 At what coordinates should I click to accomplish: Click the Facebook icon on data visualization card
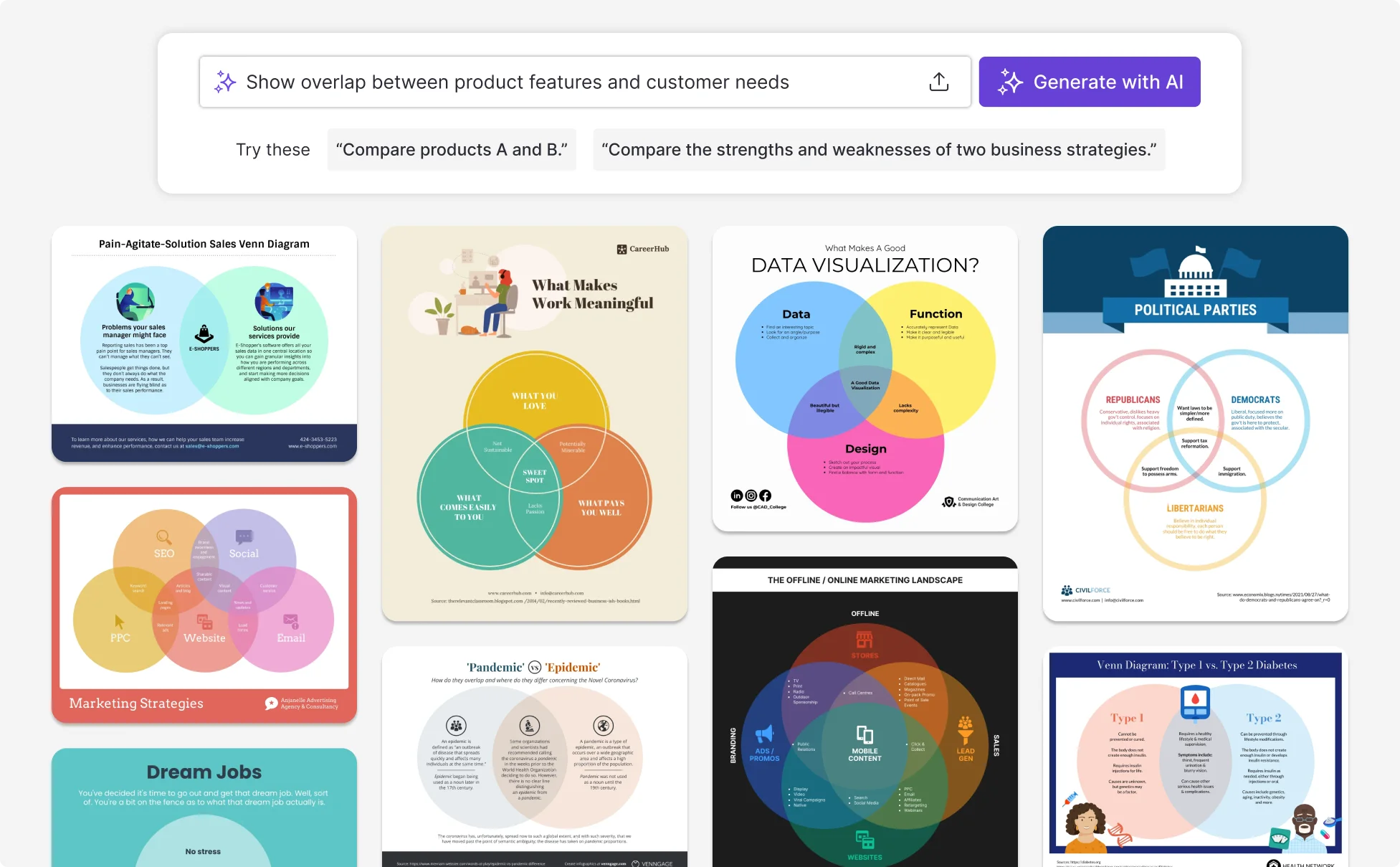766,496
